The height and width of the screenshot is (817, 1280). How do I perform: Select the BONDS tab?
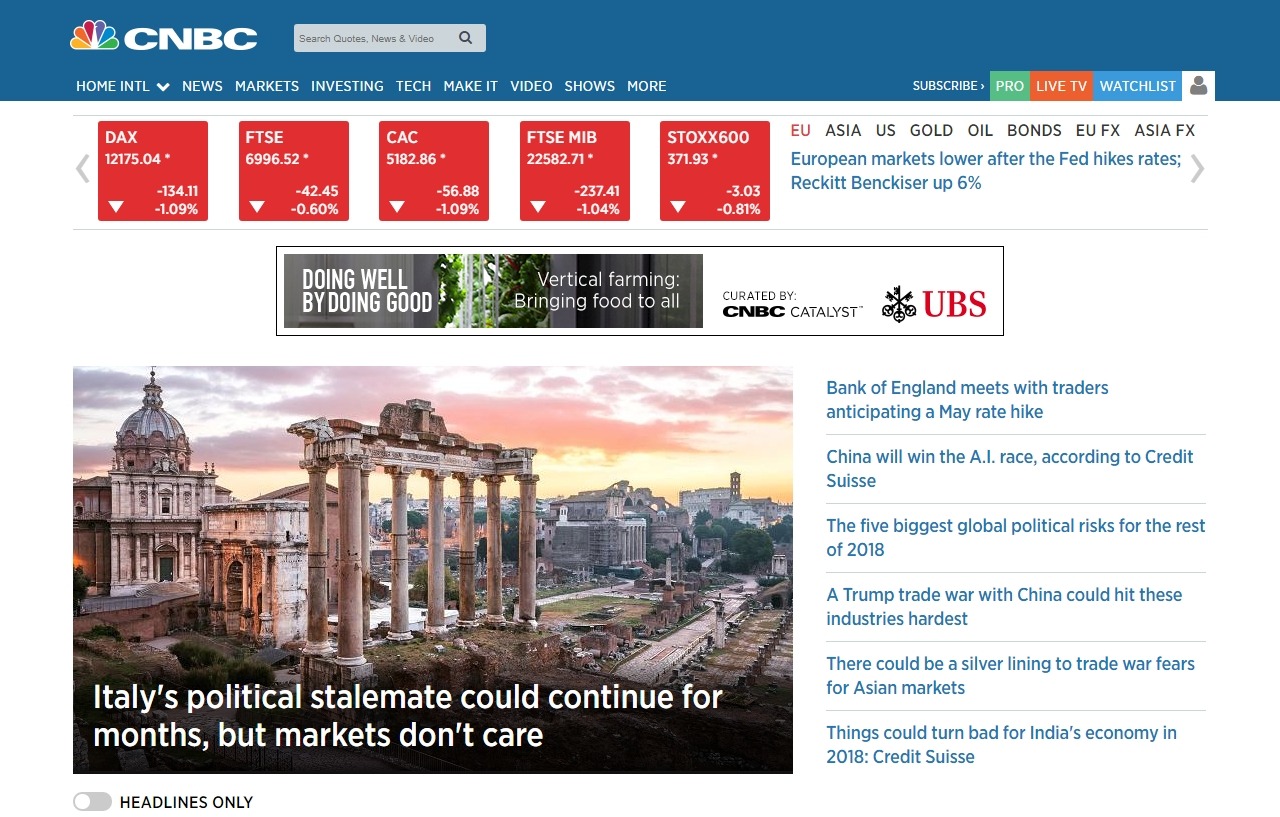pyautogui.click(x=1034, y=130)
